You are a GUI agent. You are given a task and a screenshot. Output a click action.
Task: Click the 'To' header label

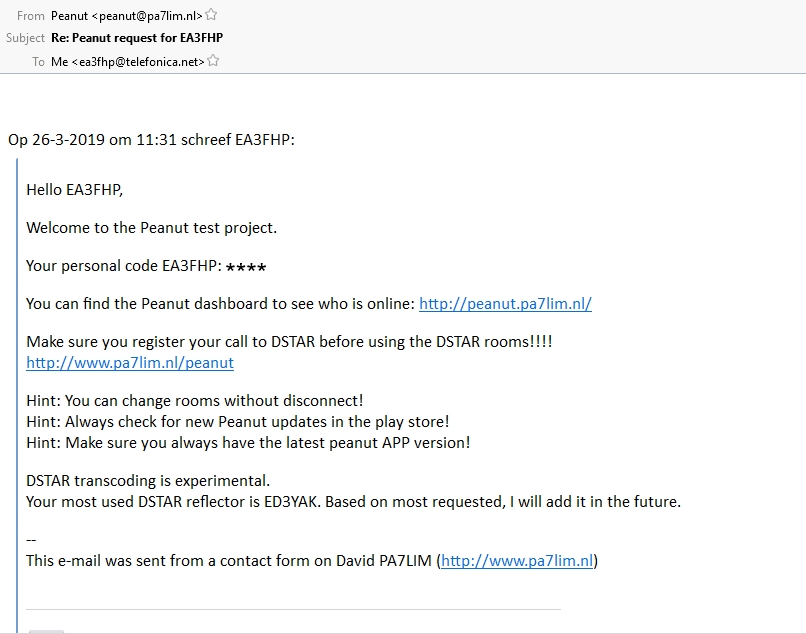(38, 61)
